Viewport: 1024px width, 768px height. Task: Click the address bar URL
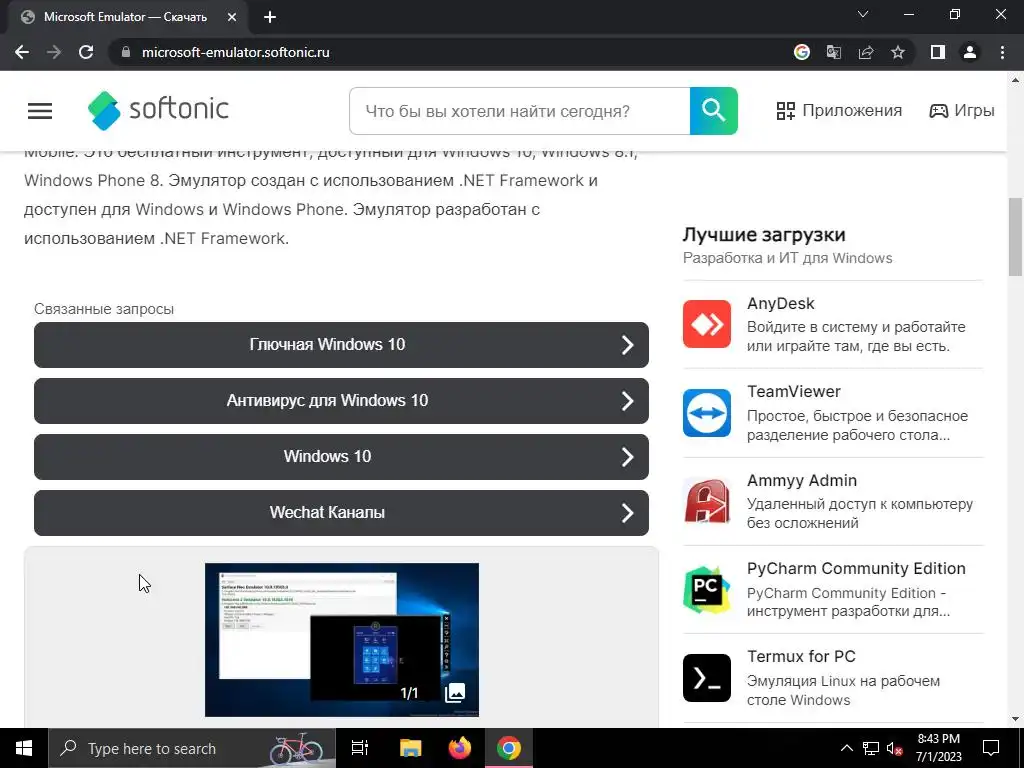pyautogui.click(x=236, y=52)
